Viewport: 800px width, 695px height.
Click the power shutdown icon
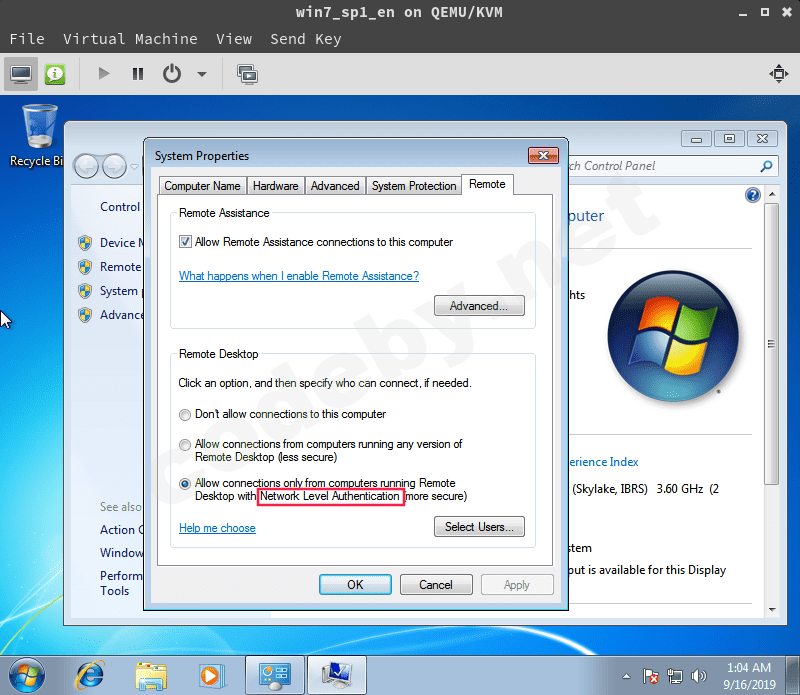tap(172, 74)
